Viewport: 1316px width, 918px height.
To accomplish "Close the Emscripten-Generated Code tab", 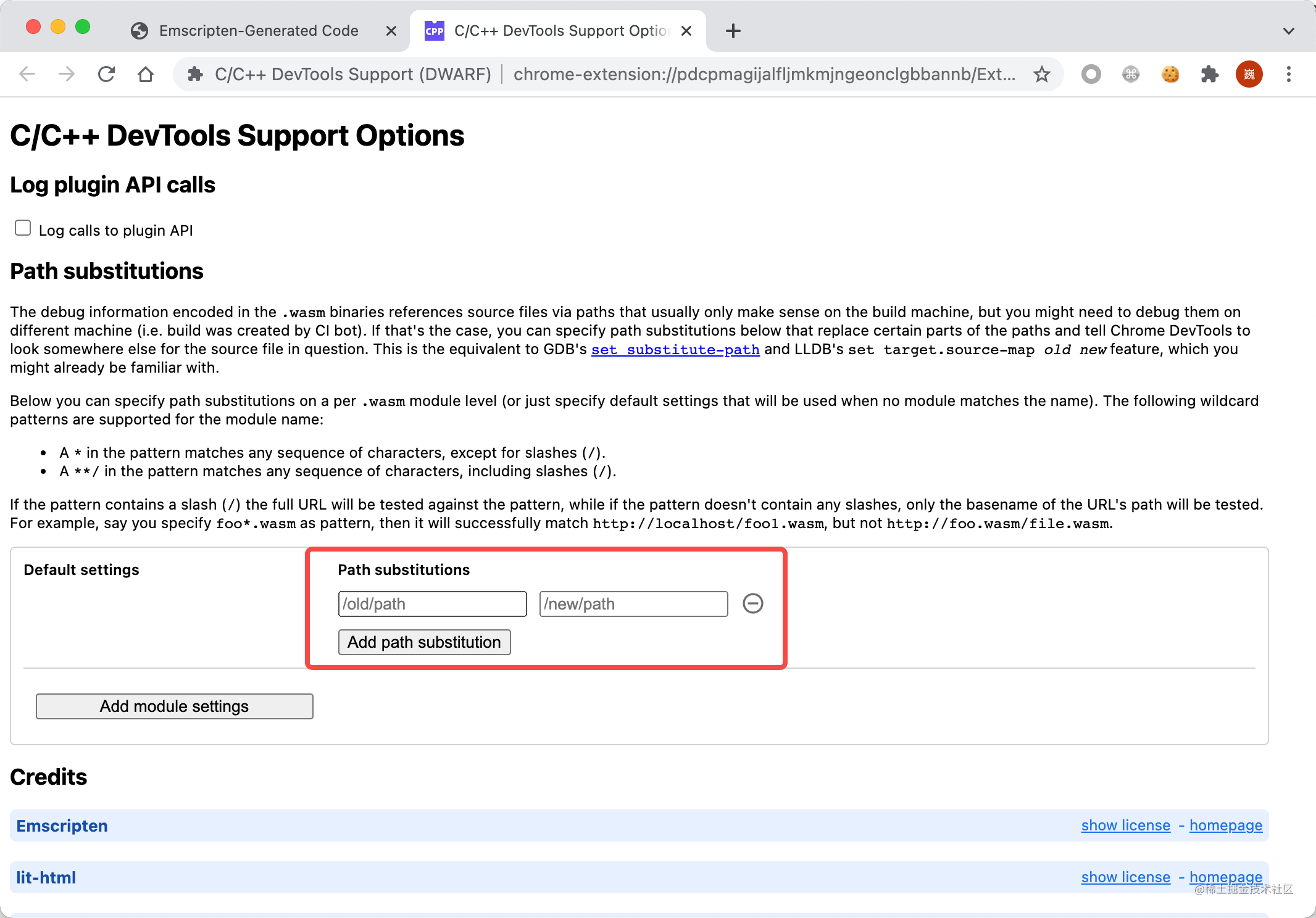I will point(391,31).
